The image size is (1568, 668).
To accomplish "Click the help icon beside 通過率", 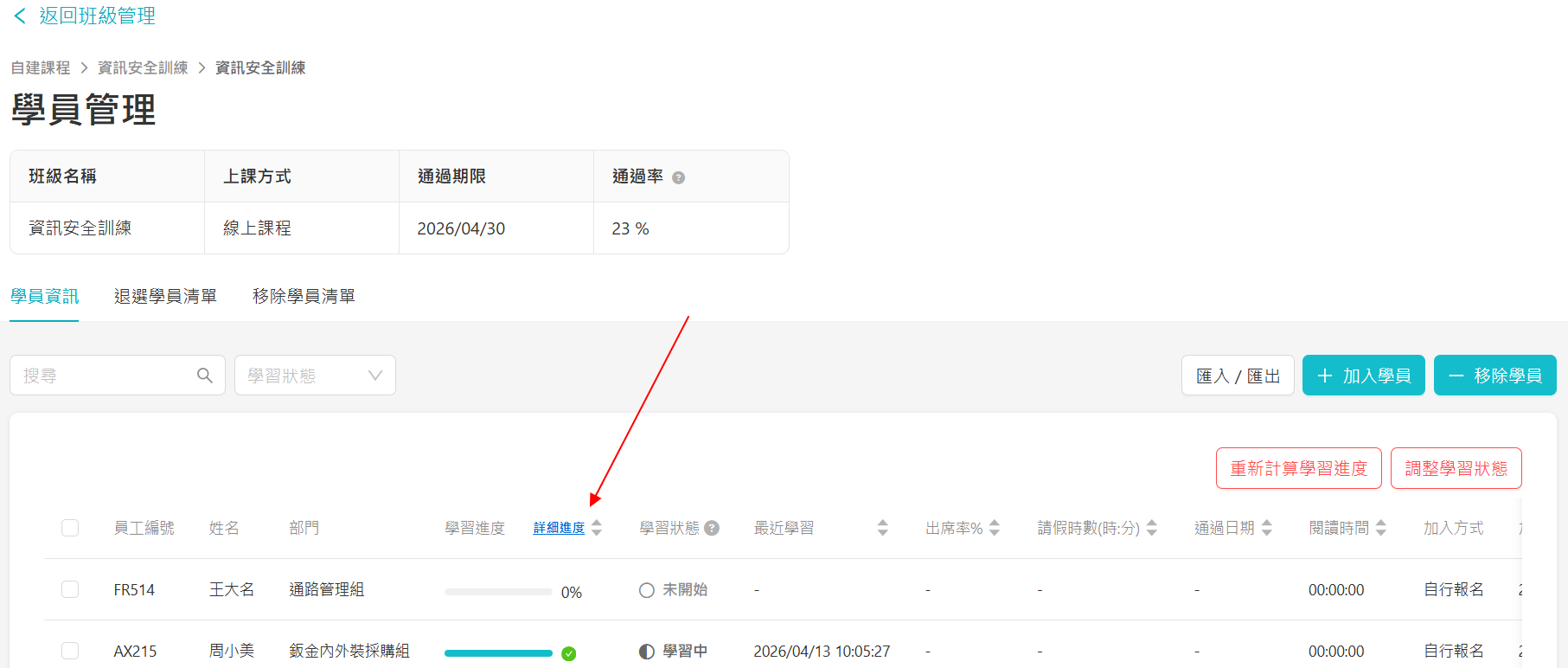I will coord(678,177).
